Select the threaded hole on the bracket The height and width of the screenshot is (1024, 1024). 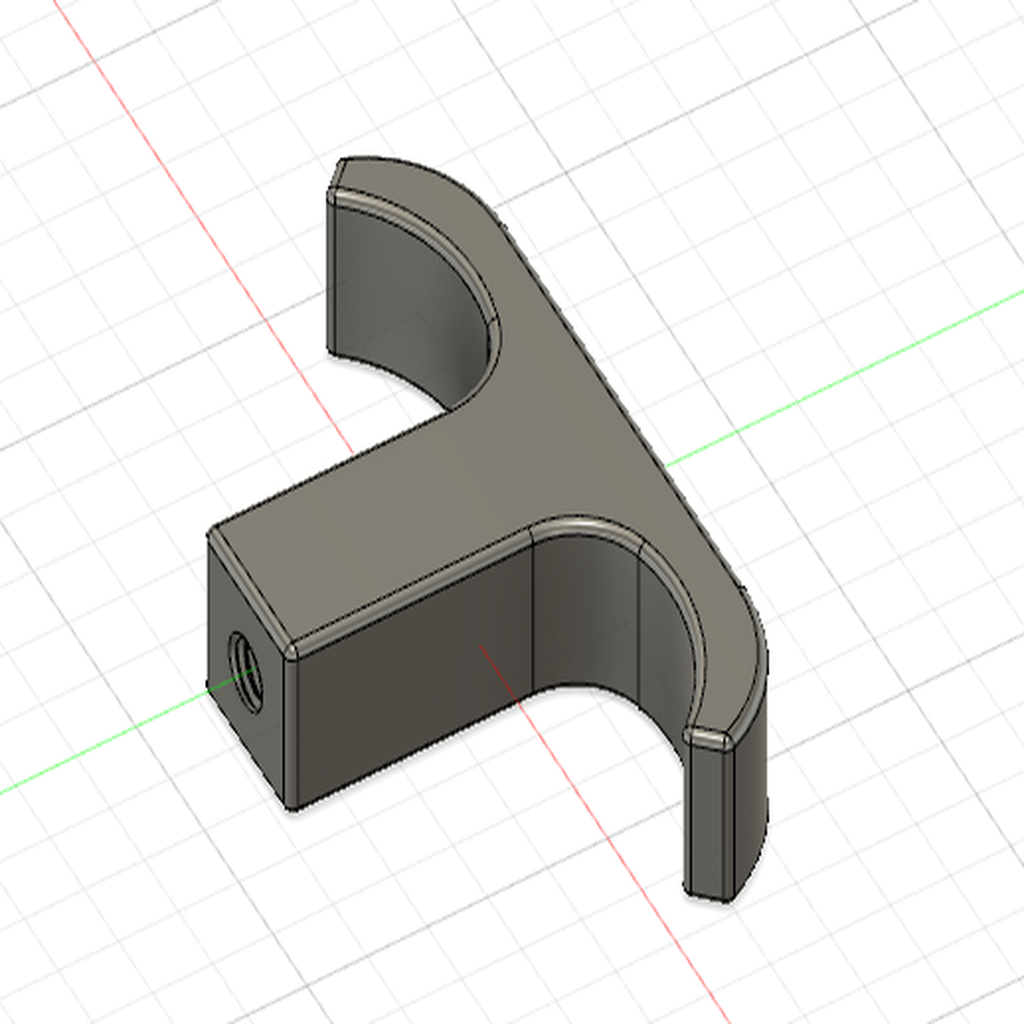246,672
